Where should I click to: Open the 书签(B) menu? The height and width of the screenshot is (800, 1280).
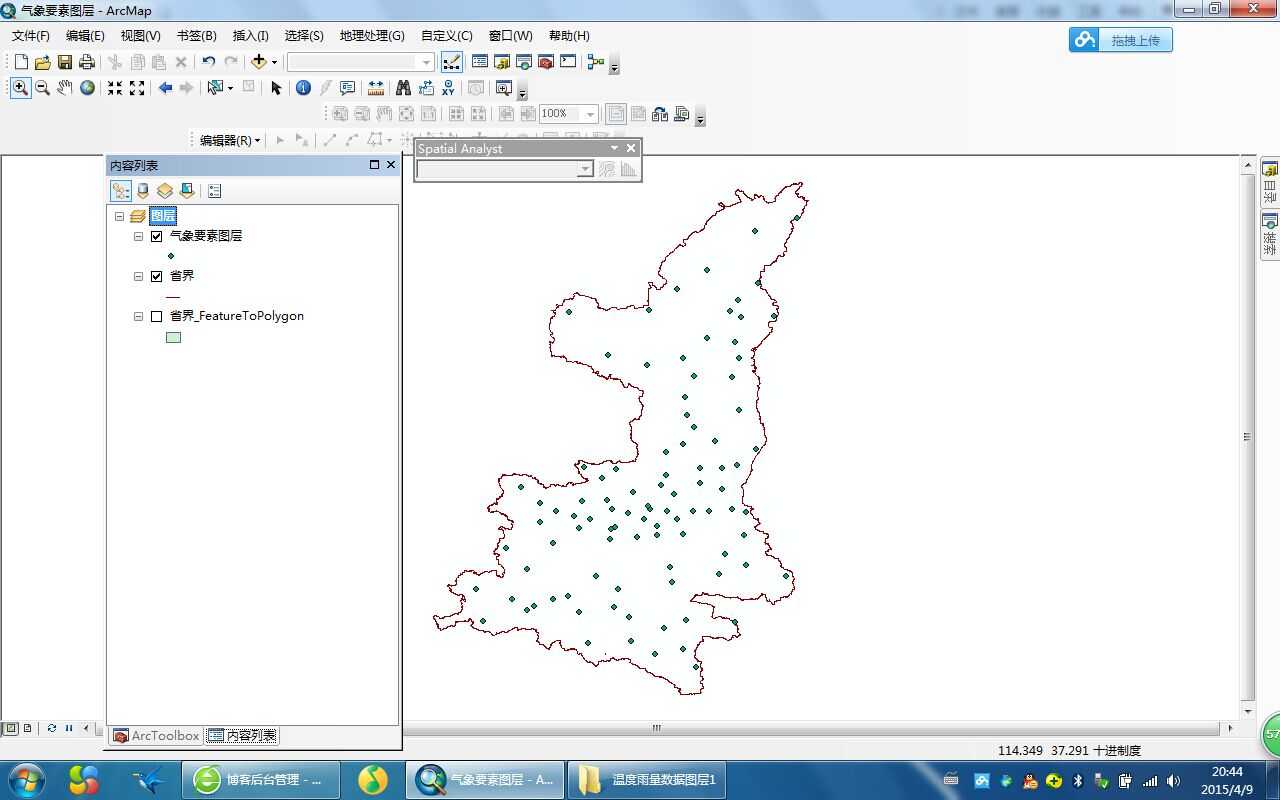point(196,35)
